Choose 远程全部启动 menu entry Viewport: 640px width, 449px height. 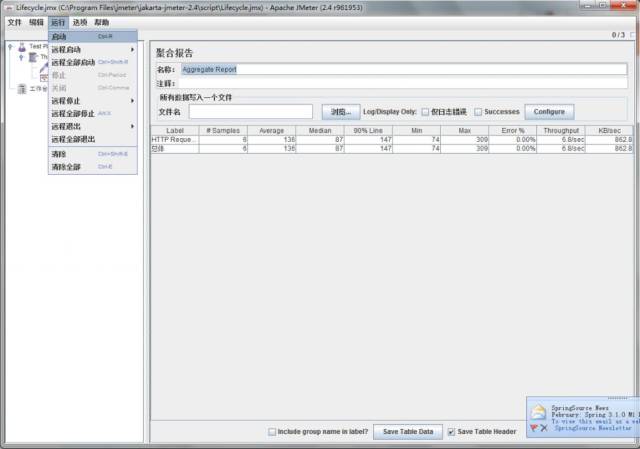(x=93, y=62)
